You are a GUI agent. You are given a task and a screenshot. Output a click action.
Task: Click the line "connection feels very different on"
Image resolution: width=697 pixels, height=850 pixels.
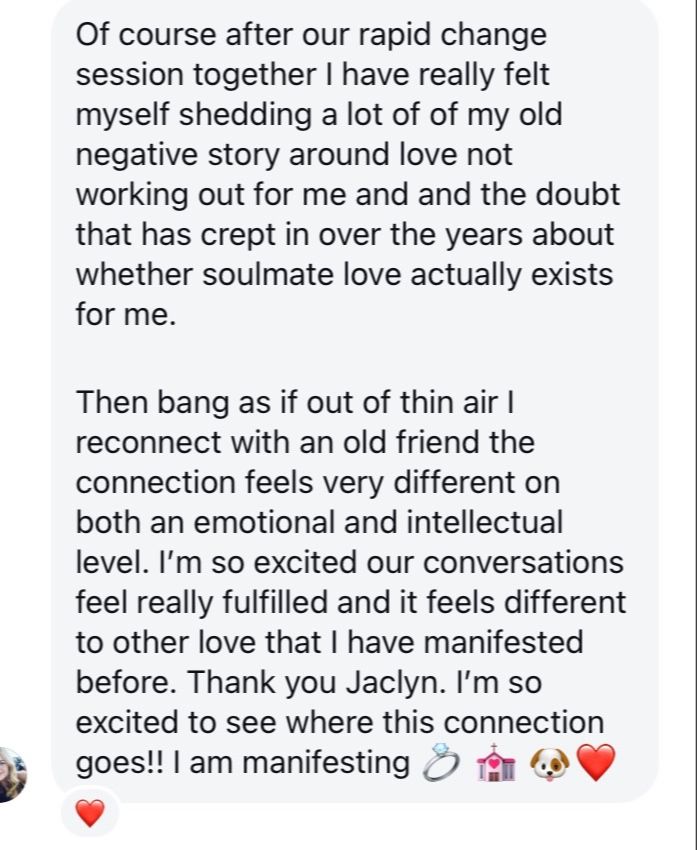click(x=317, y=481)
